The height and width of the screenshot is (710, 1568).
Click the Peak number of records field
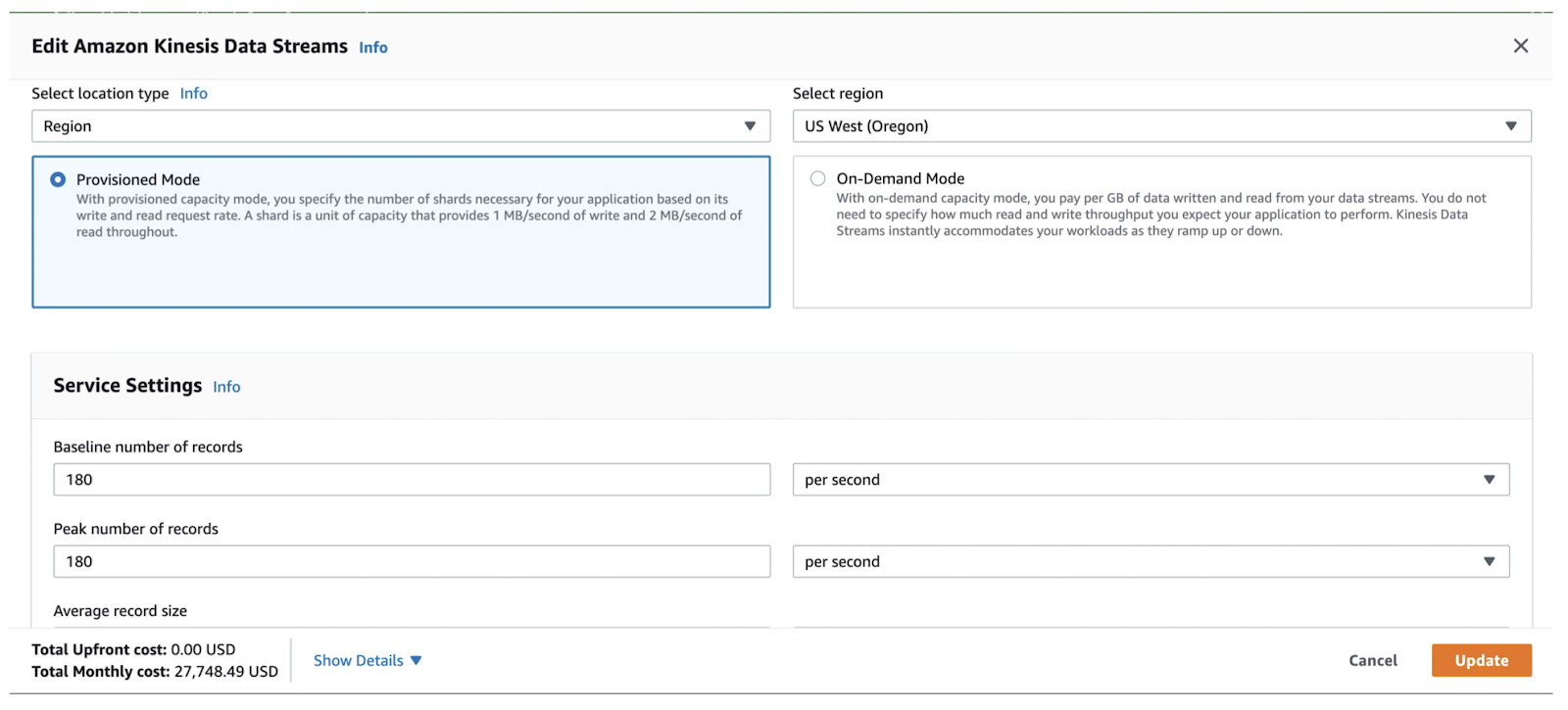(x=412, y=562)
